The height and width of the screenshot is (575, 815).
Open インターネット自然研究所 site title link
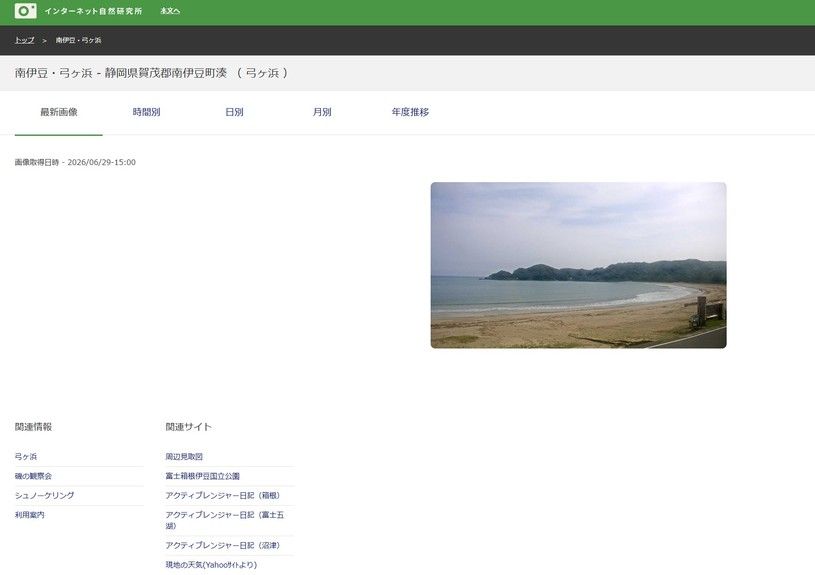tap(93, 11)
